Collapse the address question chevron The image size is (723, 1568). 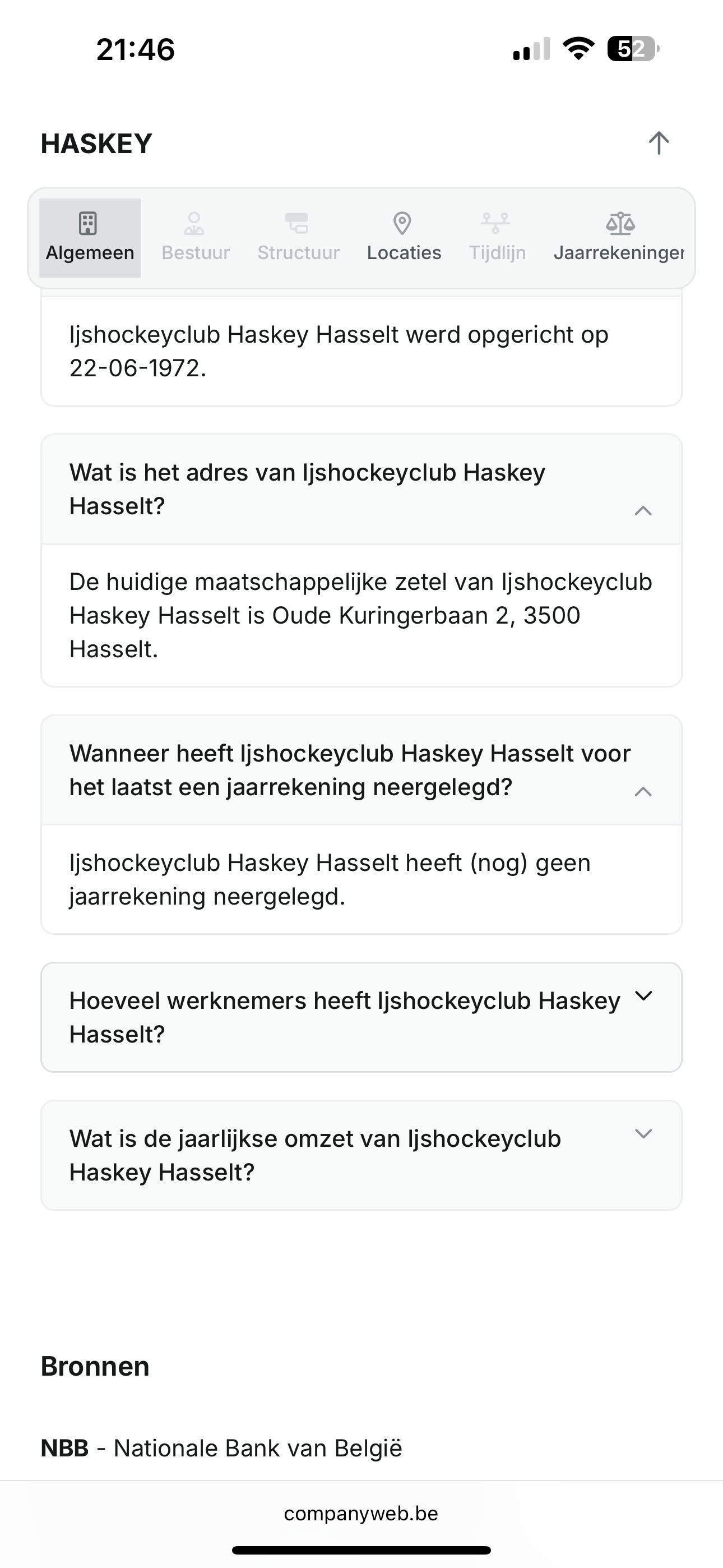(x=643, y=511)
